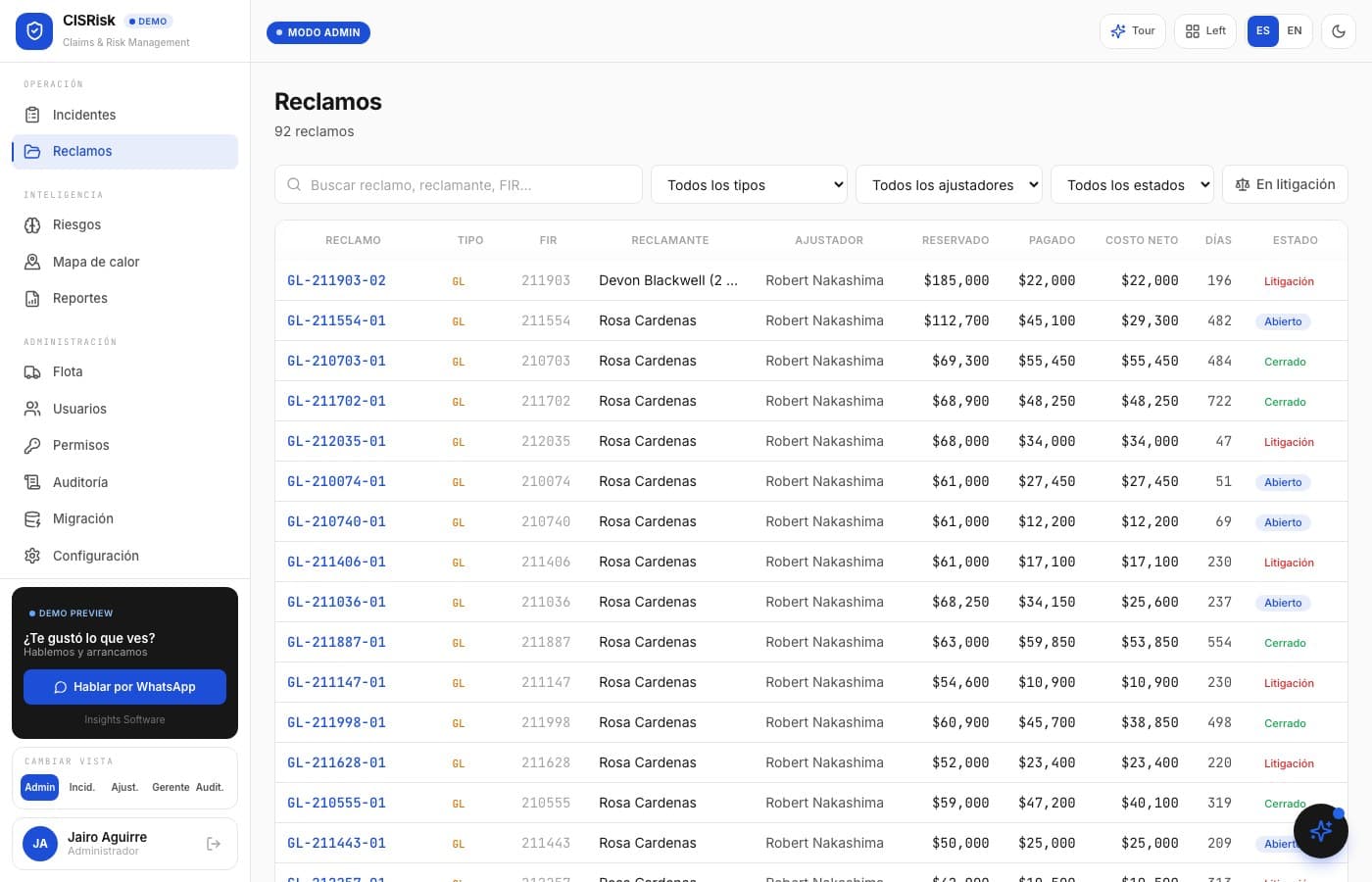Sort by the RESERVADO column header

(x=955, y=240)
